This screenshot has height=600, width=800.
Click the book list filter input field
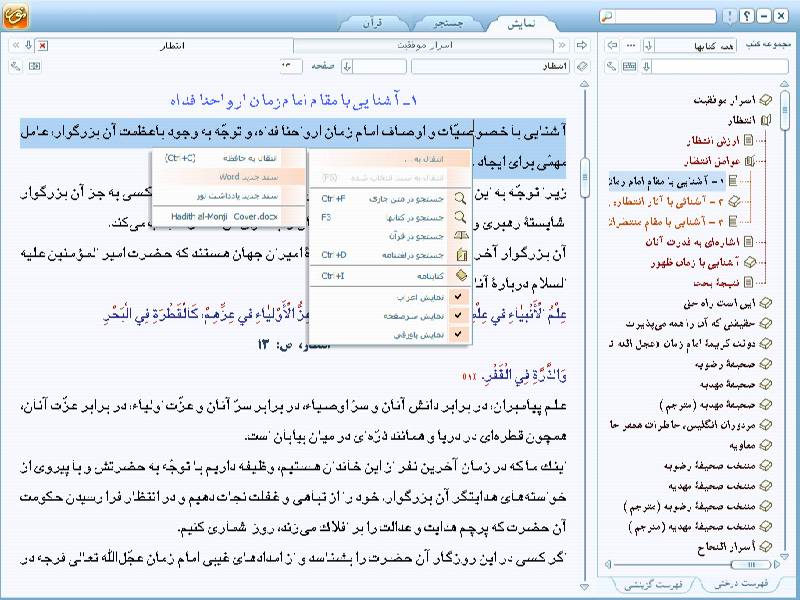coord(720,66)
